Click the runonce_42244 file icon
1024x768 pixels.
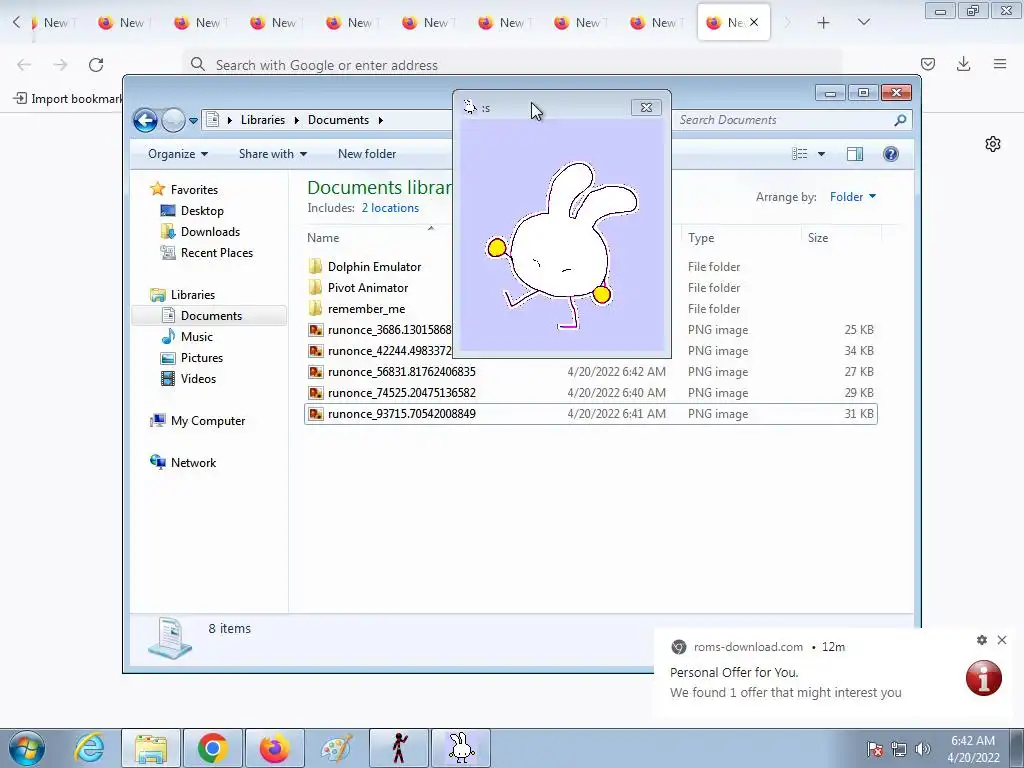point(316,351)
